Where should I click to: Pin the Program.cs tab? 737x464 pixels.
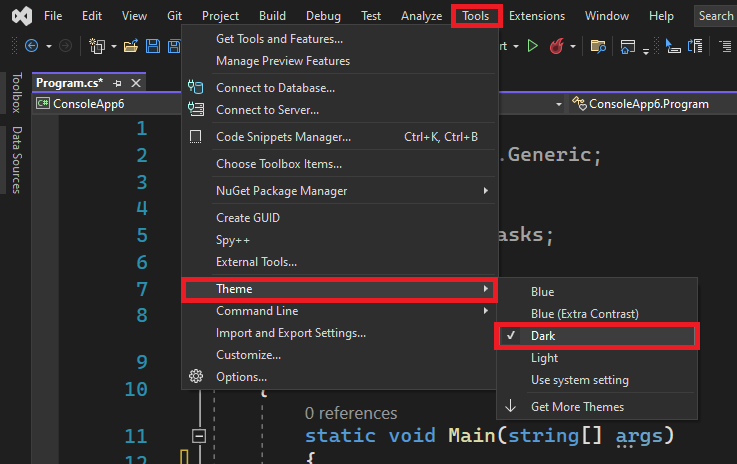click(x=118, y=83)
